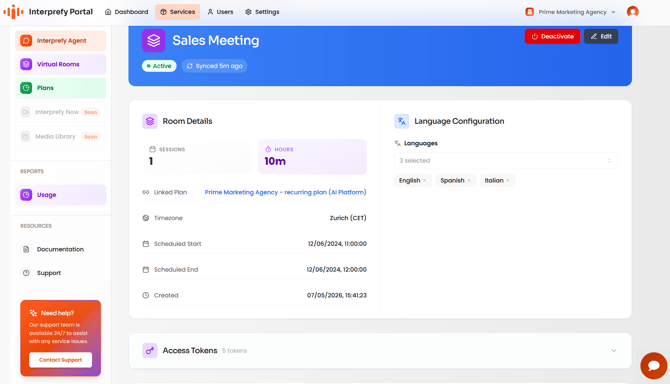The height and width of the screenshot is (384, 670).
Task: Open the Usage report
Action: 61,195
